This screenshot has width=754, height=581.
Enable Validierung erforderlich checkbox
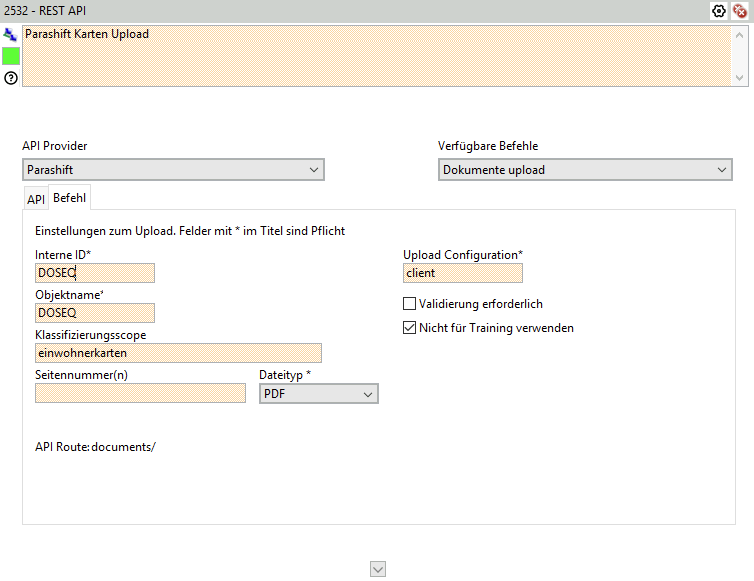click(x=409, y=304)
